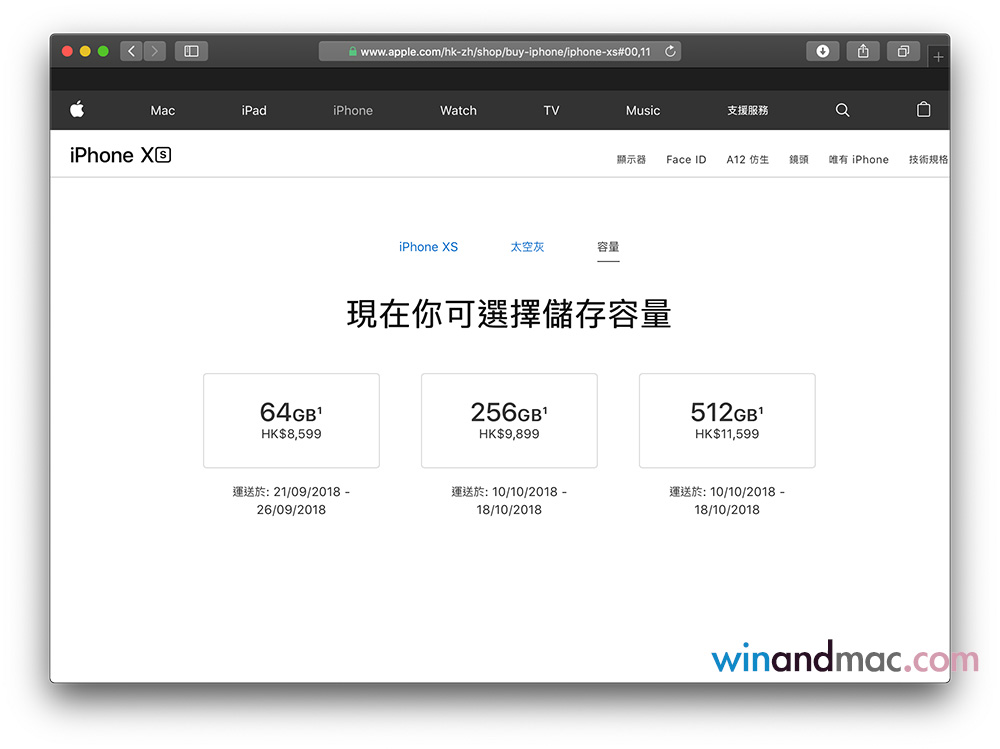Reload page using address bar icon
Viewport: 1000px width, 749px height.
pyautogui.click(x=669, y=51)
